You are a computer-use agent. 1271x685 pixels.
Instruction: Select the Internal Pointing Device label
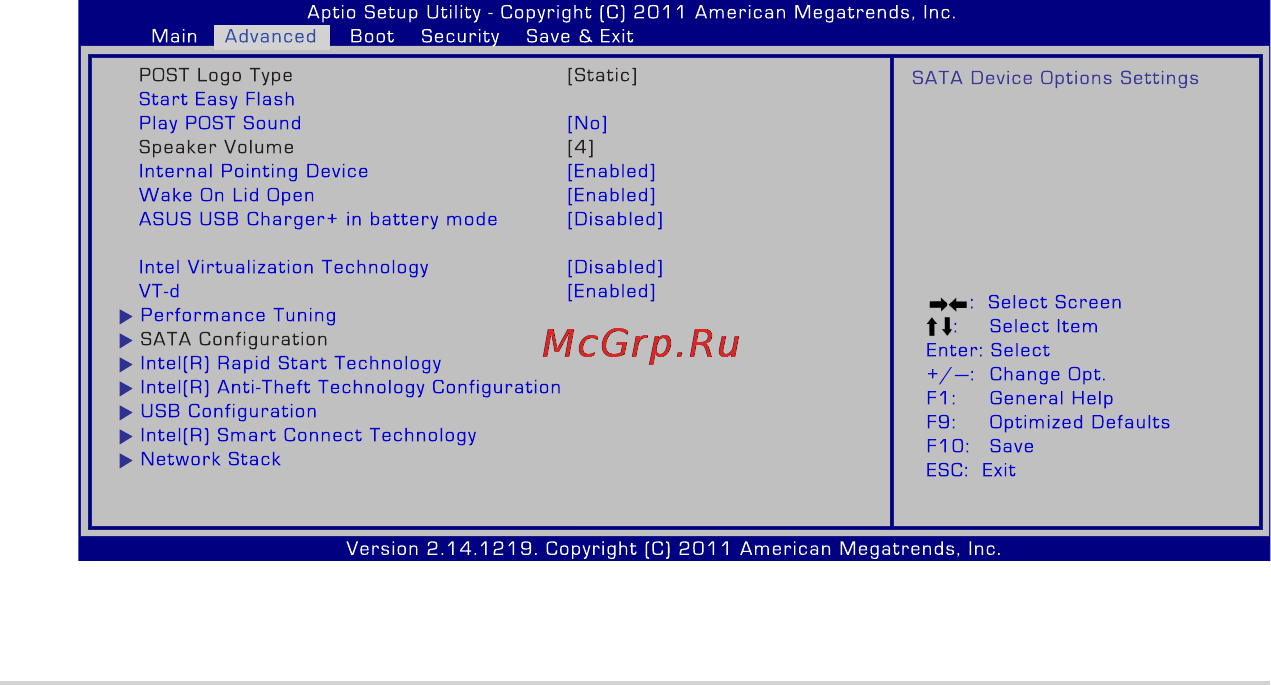click(254, 172)
